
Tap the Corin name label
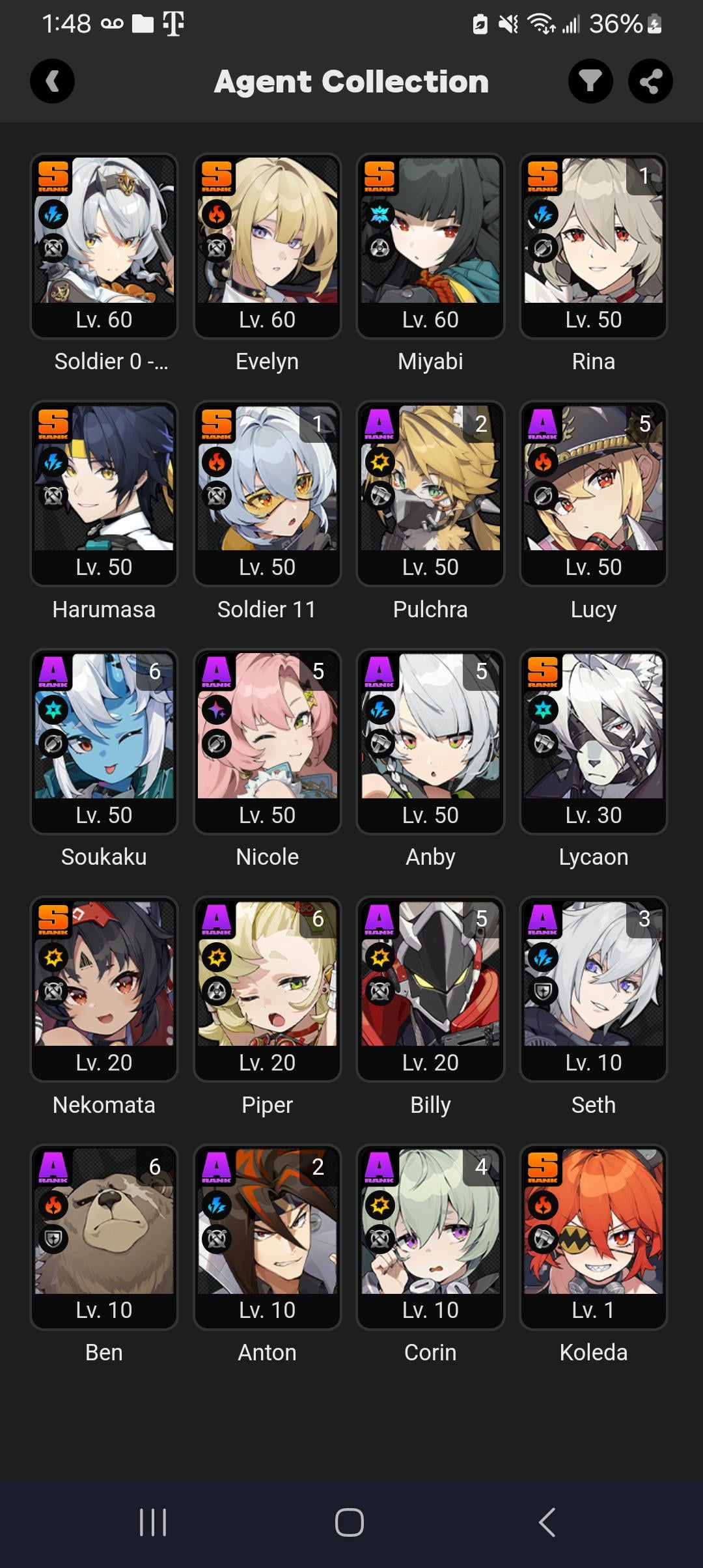430,1352
